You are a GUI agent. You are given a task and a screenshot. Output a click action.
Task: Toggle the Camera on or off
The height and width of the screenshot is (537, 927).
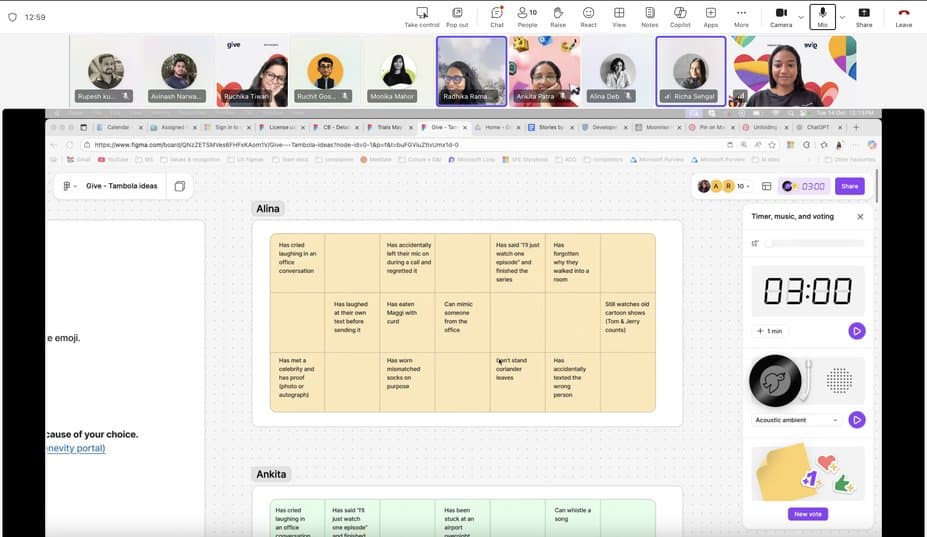[x=781, y=17]
